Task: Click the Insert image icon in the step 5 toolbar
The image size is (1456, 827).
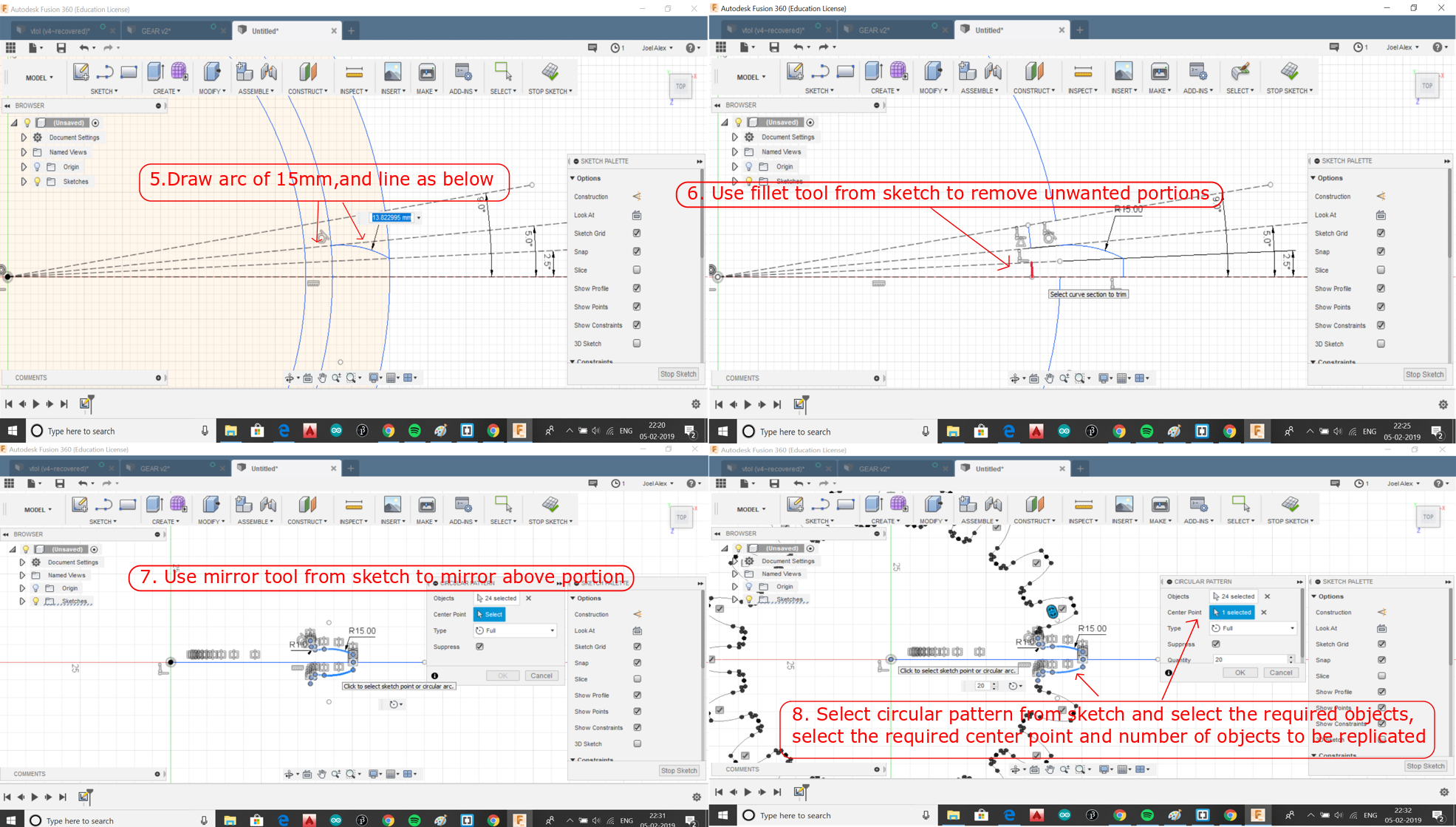Action: 392,72
